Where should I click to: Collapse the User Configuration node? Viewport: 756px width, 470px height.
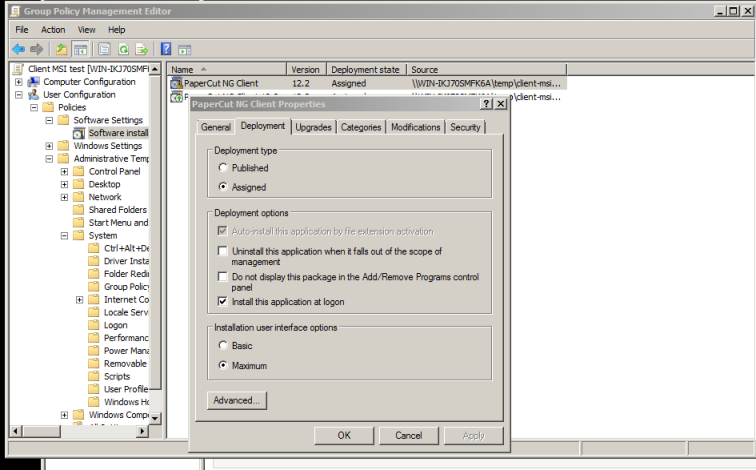[x=19, y=94]
